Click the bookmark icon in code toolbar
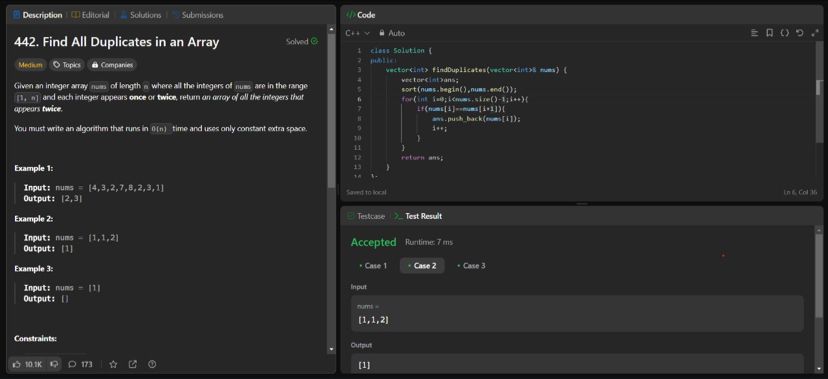 769,33
